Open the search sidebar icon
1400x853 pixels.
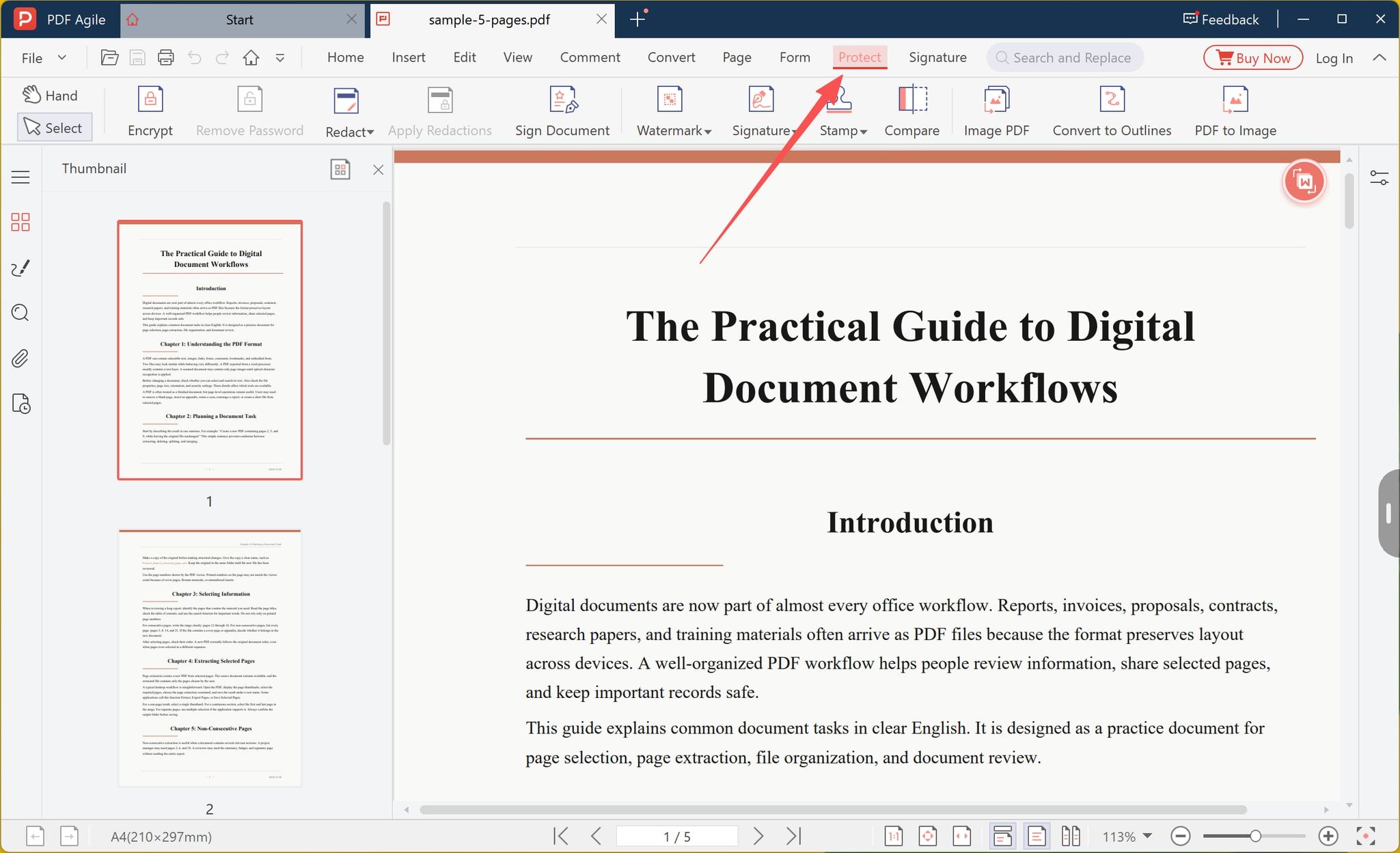click(20, 313)
